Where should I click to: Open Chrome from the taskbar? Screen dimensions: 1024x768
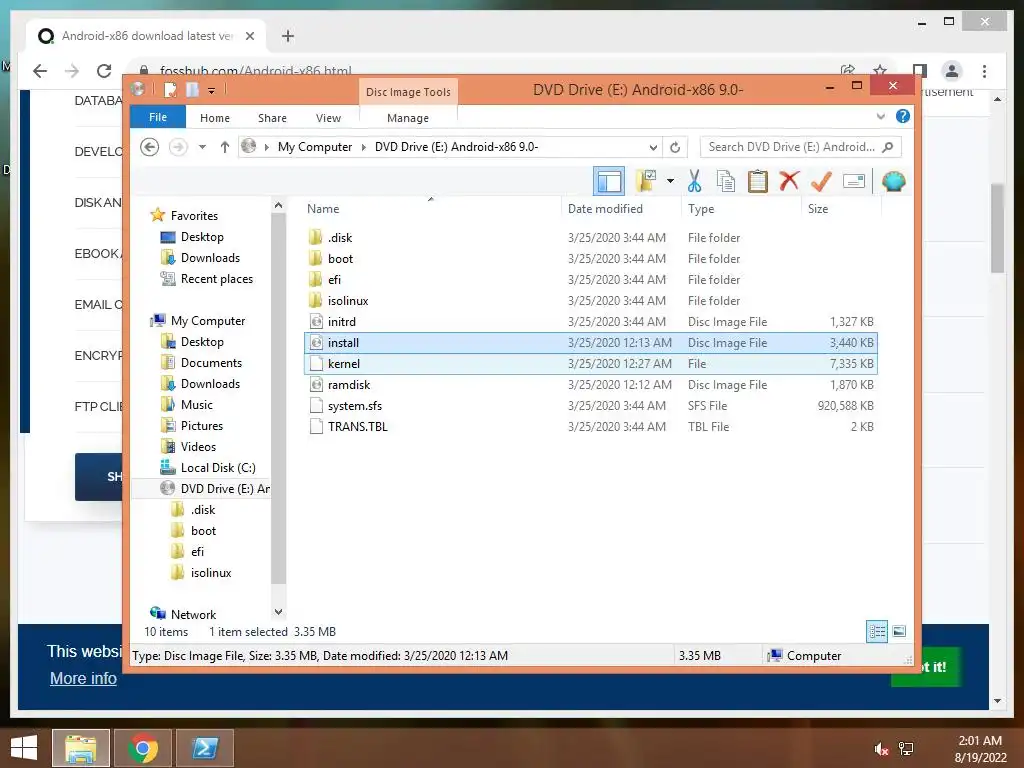pyautogui.click(x=143, y=748)
